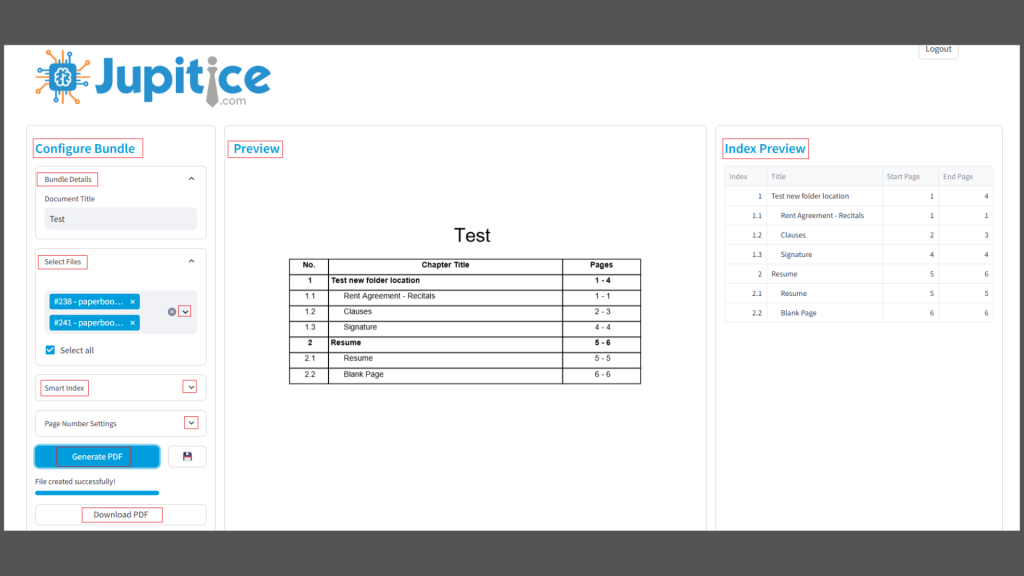
Task: Click the file creation progress bar
Action: [97, 493]
